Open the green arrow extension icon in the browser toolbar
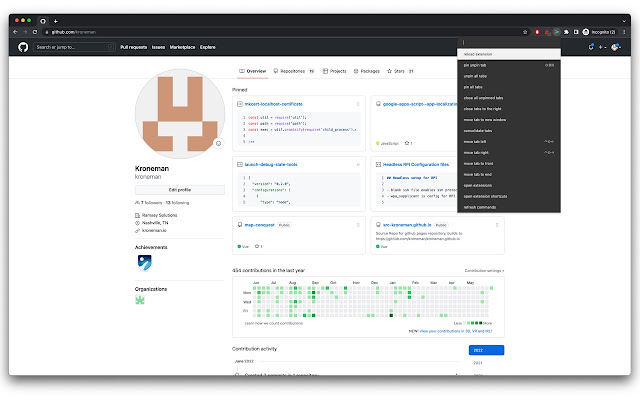 point(556,32)
